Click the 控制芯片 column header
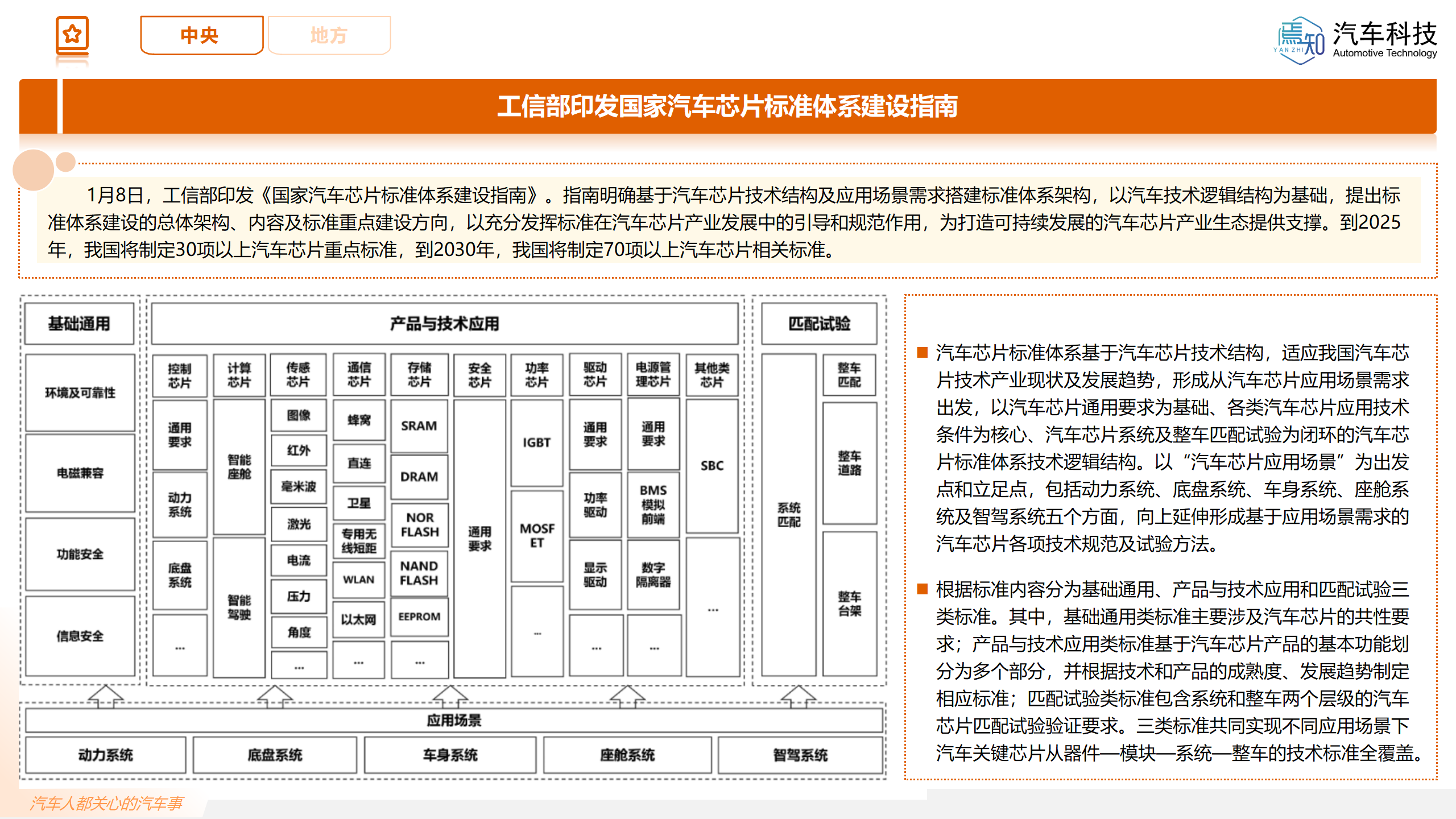 tap(180, 375)
